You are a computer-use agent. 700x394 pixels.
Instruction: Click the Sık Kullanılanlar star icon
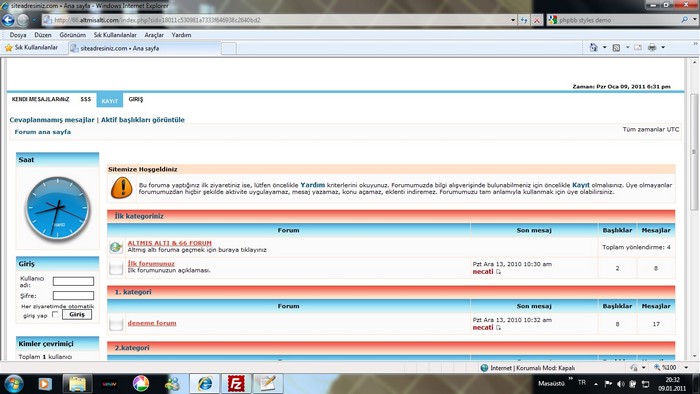click(8, 48)
